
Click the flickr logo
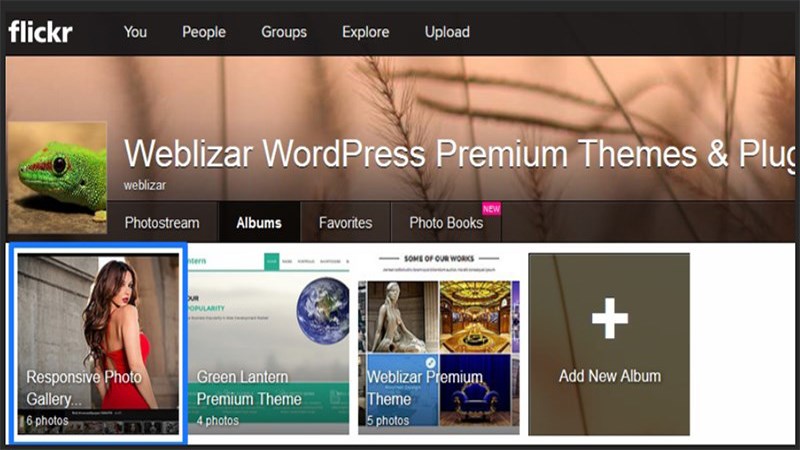click(40, 32)
